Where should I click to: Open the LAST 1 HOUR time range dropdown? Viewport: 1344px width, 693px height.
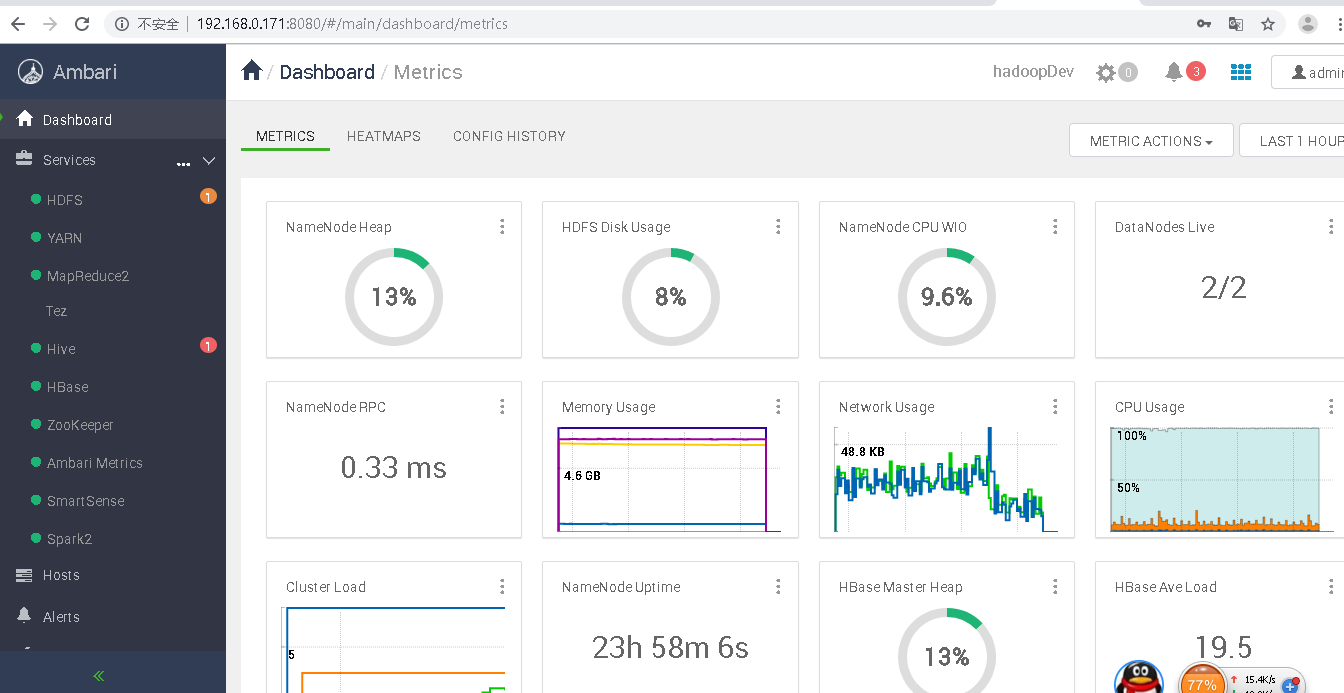[1292, 141]
